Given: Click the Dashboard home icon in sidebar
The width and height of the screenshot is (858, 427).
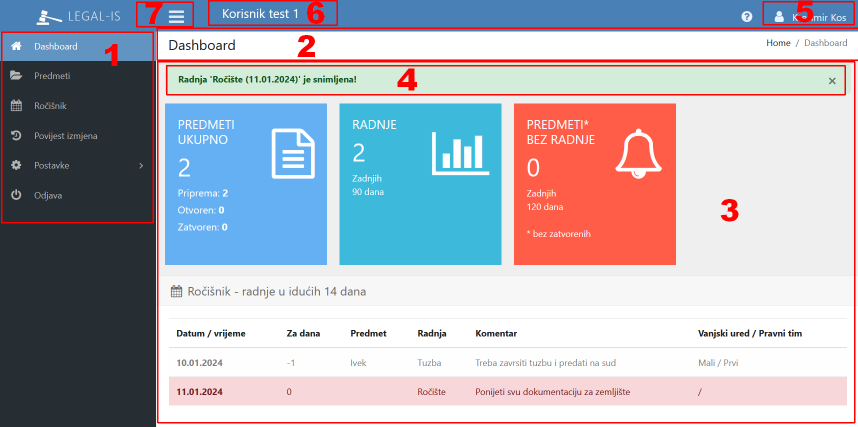Looking at the screenshot, I should (16, 46).
